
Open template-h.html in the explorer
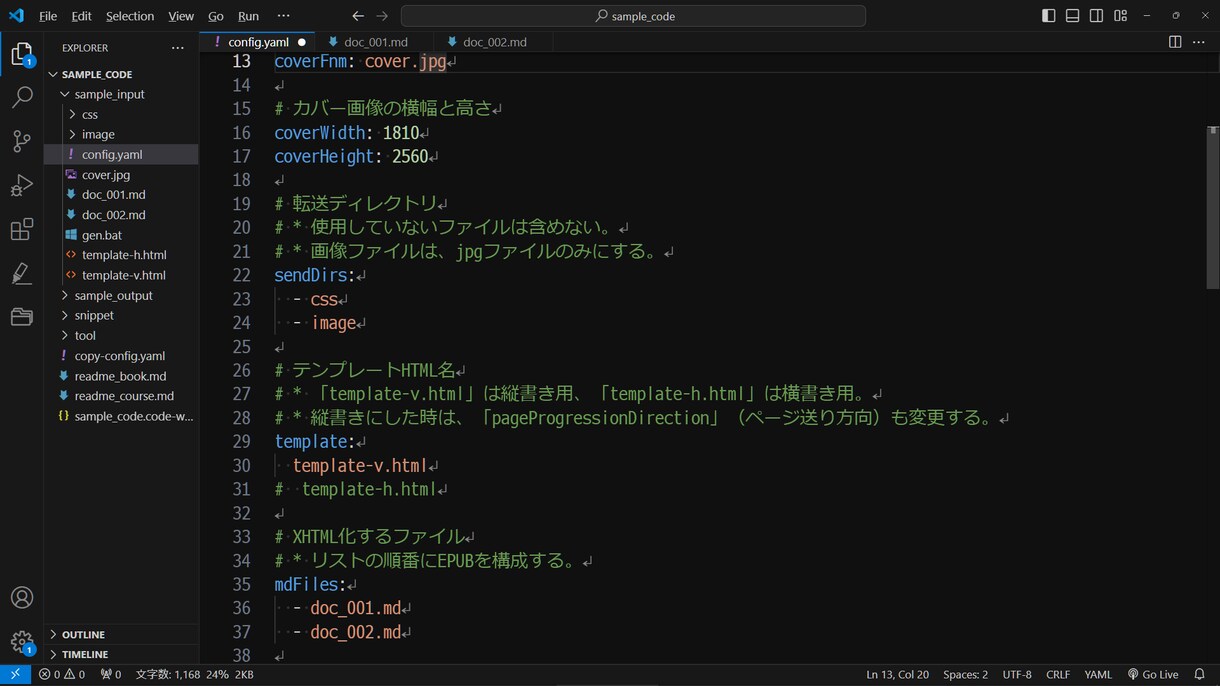(x=121, y=255)
